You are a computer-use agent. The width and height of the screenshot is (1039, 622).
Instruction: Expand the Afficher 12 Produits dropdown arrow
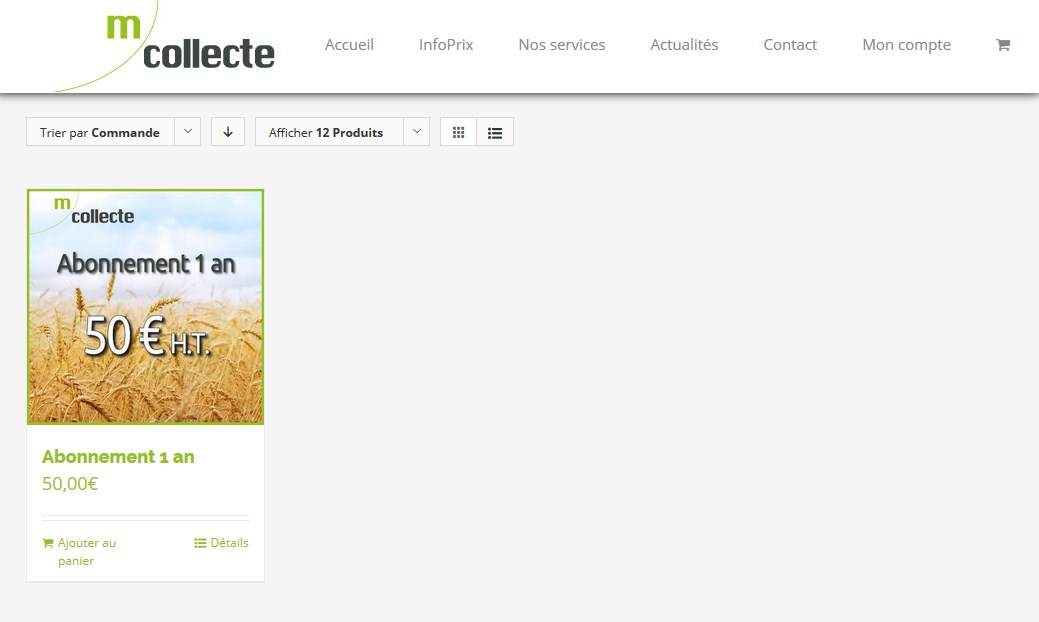click(417, 132)
